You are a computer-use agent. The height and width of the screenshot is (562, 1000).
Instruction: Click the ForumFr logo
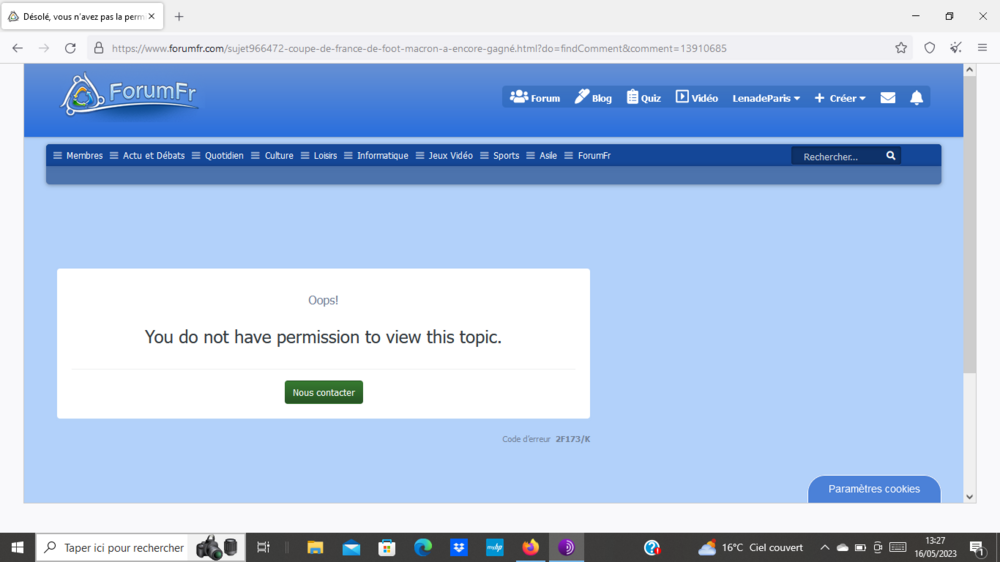coord(130,95)
